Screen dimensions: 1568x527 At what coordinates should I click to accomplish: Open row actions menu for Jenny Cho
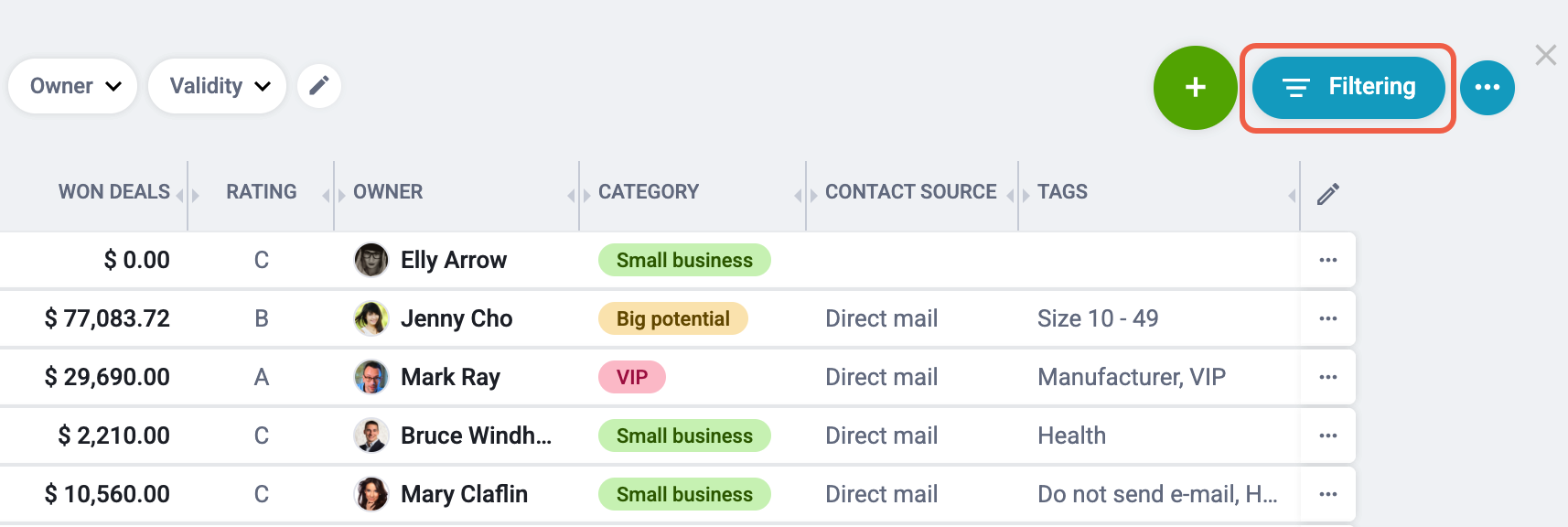1328,318
